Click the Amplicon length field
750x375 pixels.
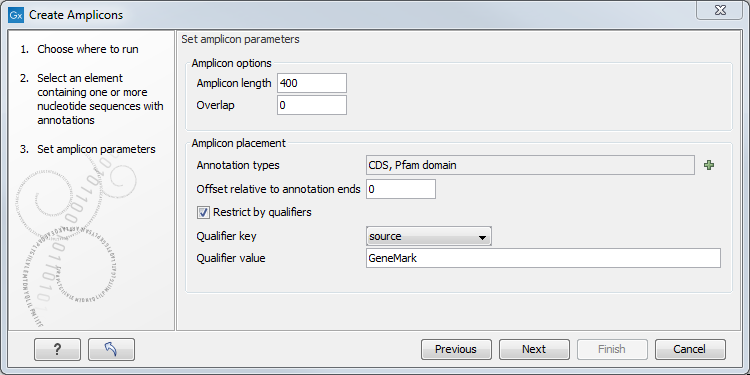coord(312,83)
